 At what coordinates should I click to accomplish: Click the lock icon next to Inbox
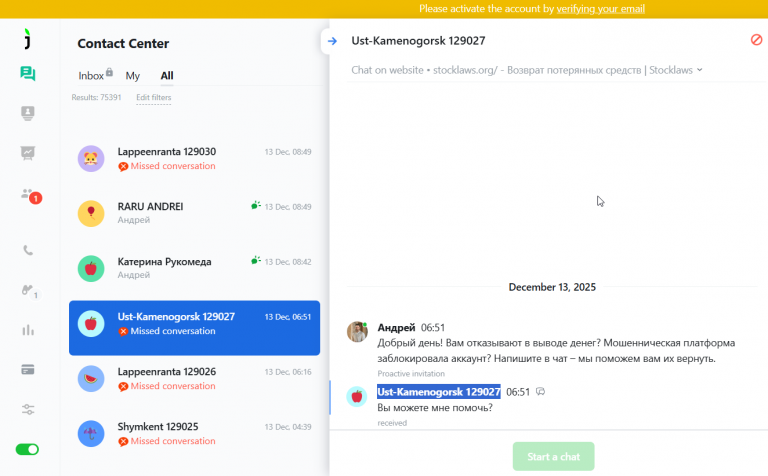pos(109,72)
